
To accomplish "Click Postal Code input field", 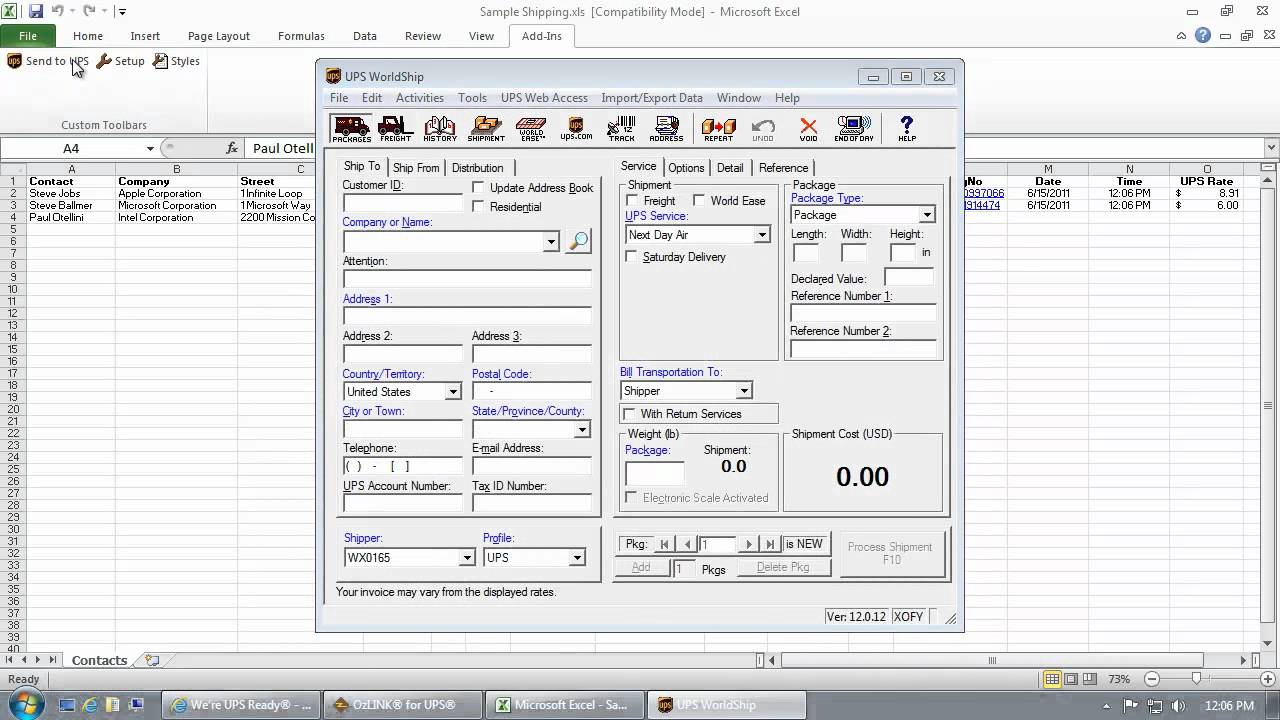I will tap(531, 391).
